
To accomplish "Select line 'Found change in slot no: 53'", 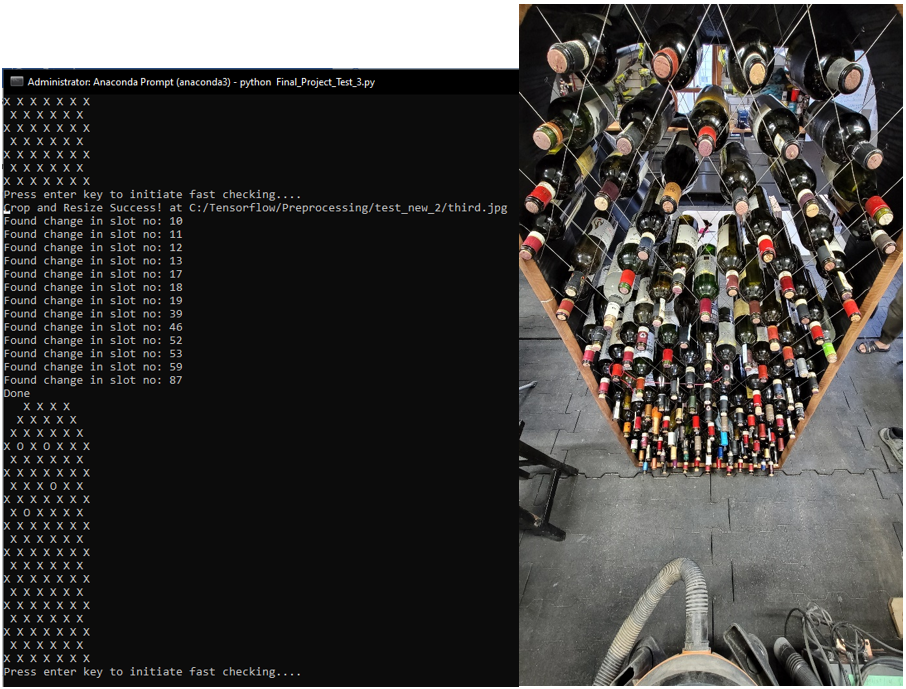I will pos(93,354).
